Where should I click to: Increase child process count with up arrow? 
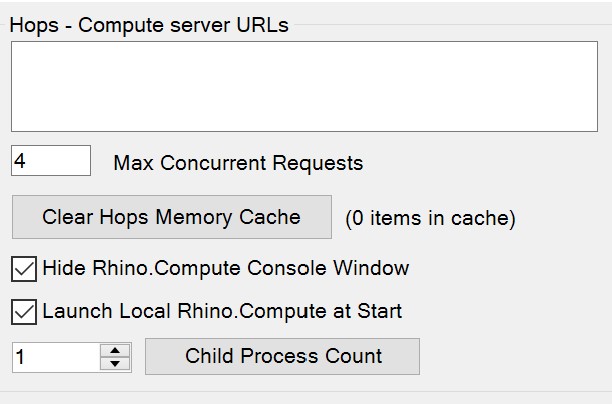117,350
